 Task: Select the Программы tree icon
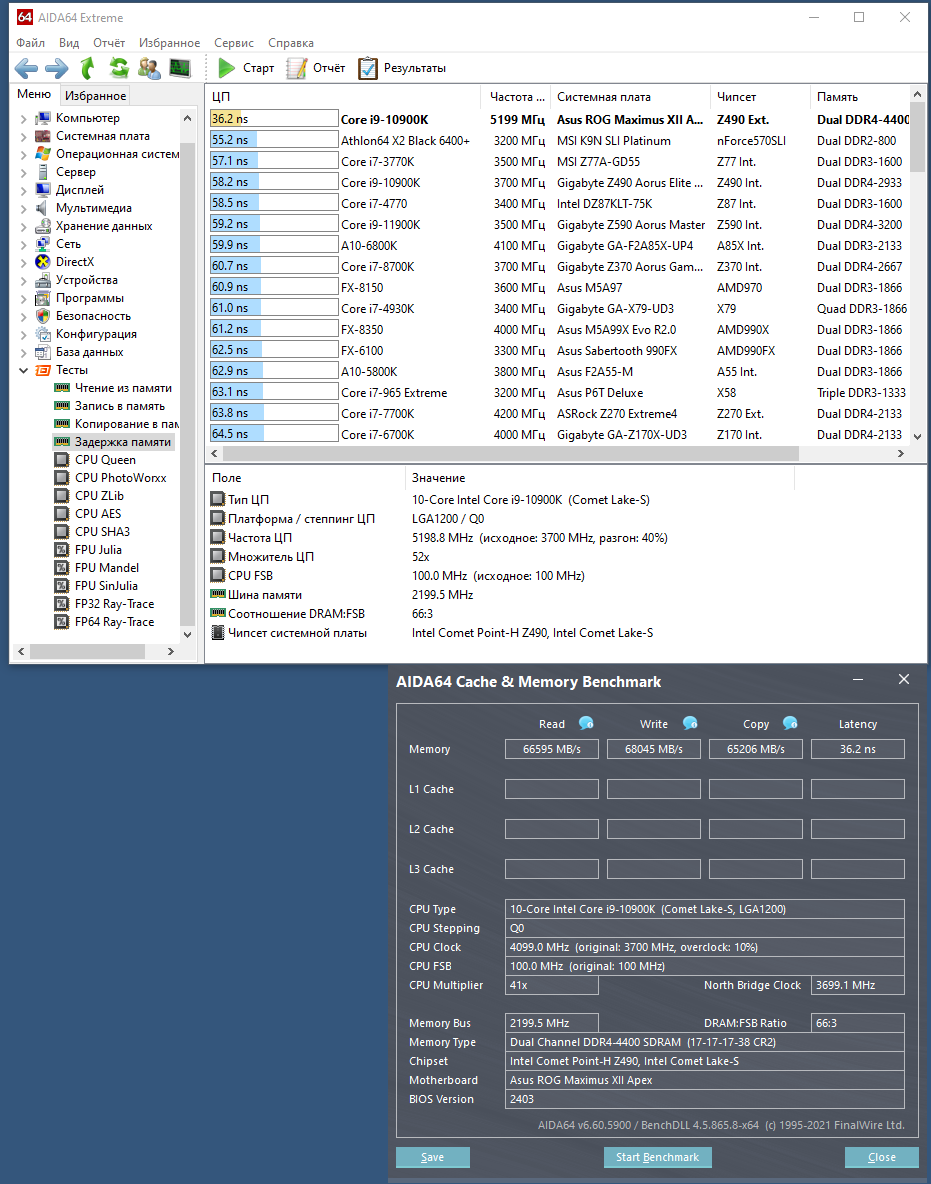tap(43, 298)
